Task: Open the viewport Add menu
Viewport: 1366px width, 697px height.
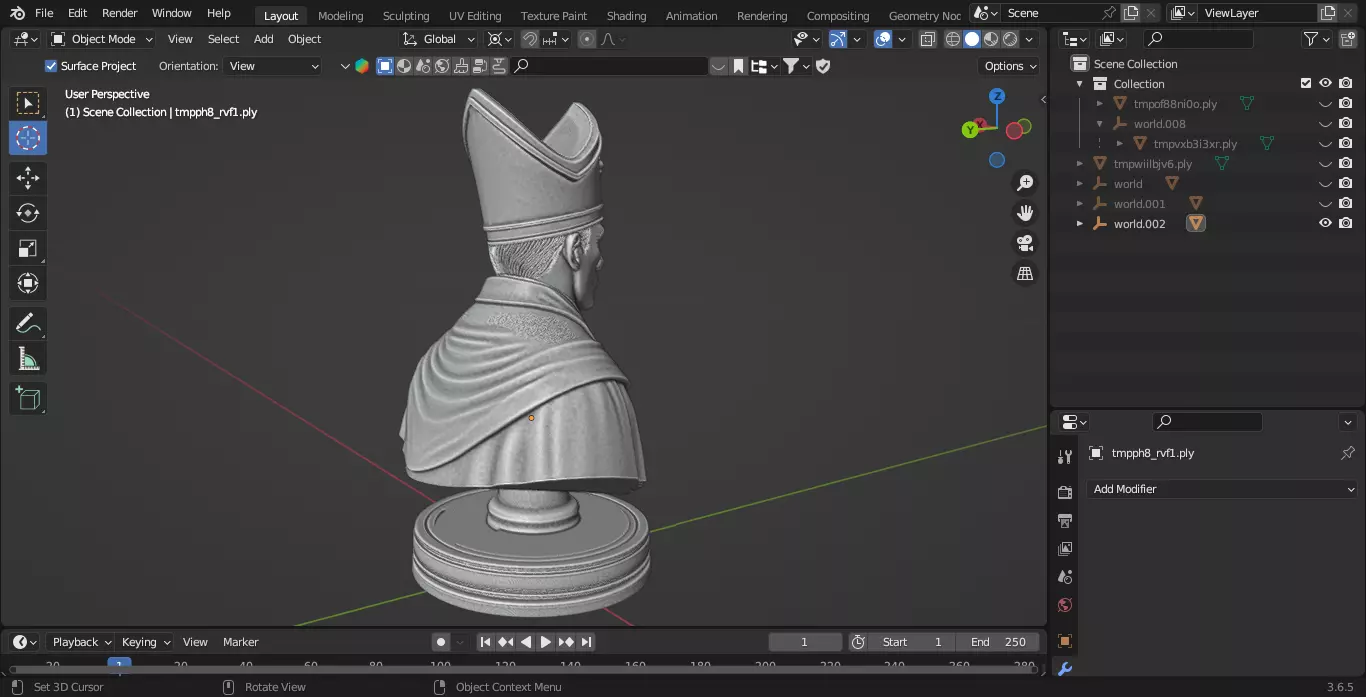Action: coord(263,39)
